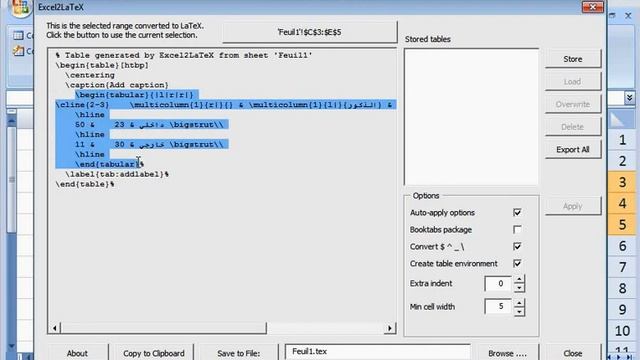Click the Feuil1.tex file name field
640x360 pixels.
pos(378,352)
